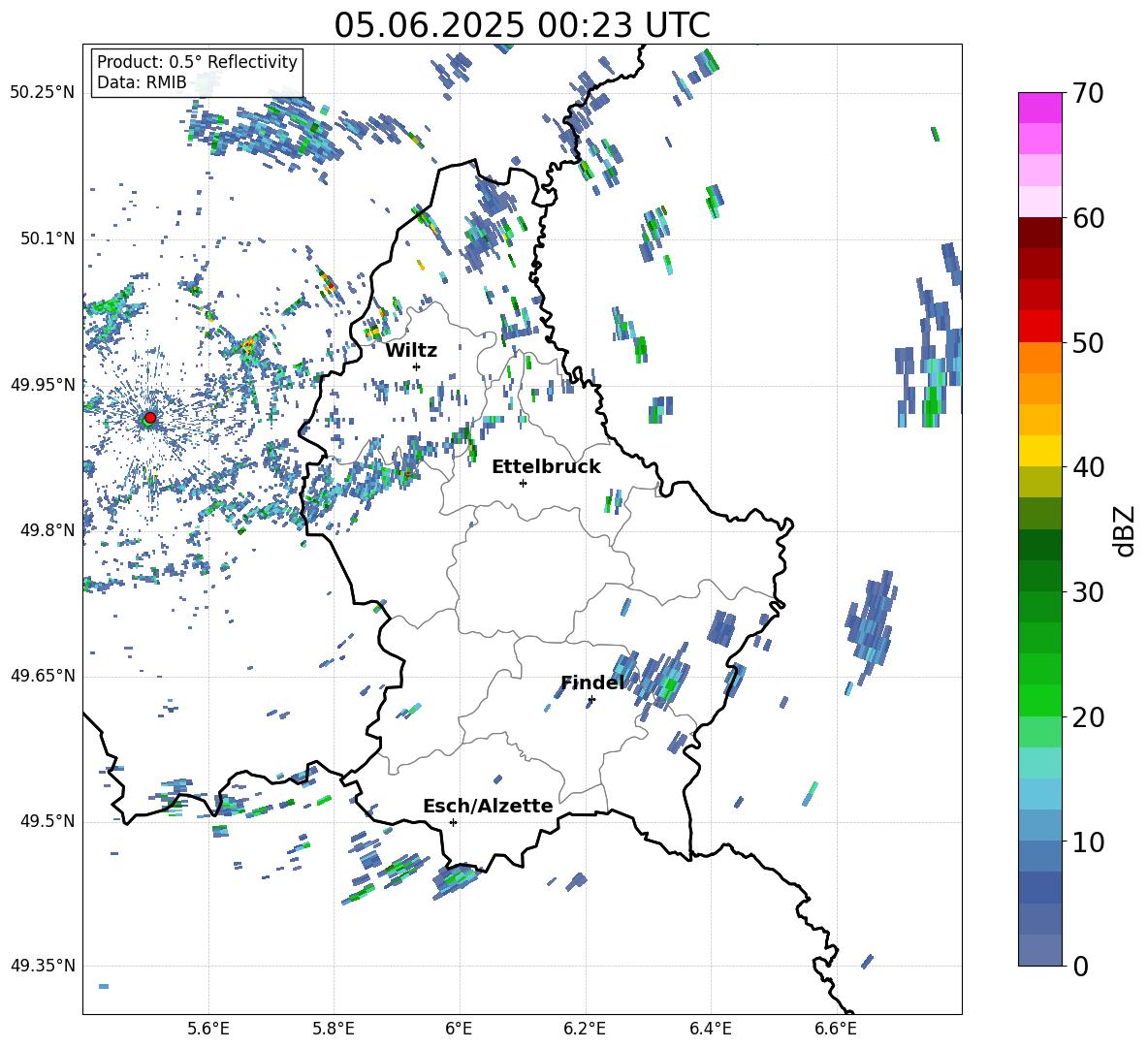Viewport: 1148px width, 1048px height.
Task: Click the 6.4°E longitude label
Action: (x=710, y=1029)
